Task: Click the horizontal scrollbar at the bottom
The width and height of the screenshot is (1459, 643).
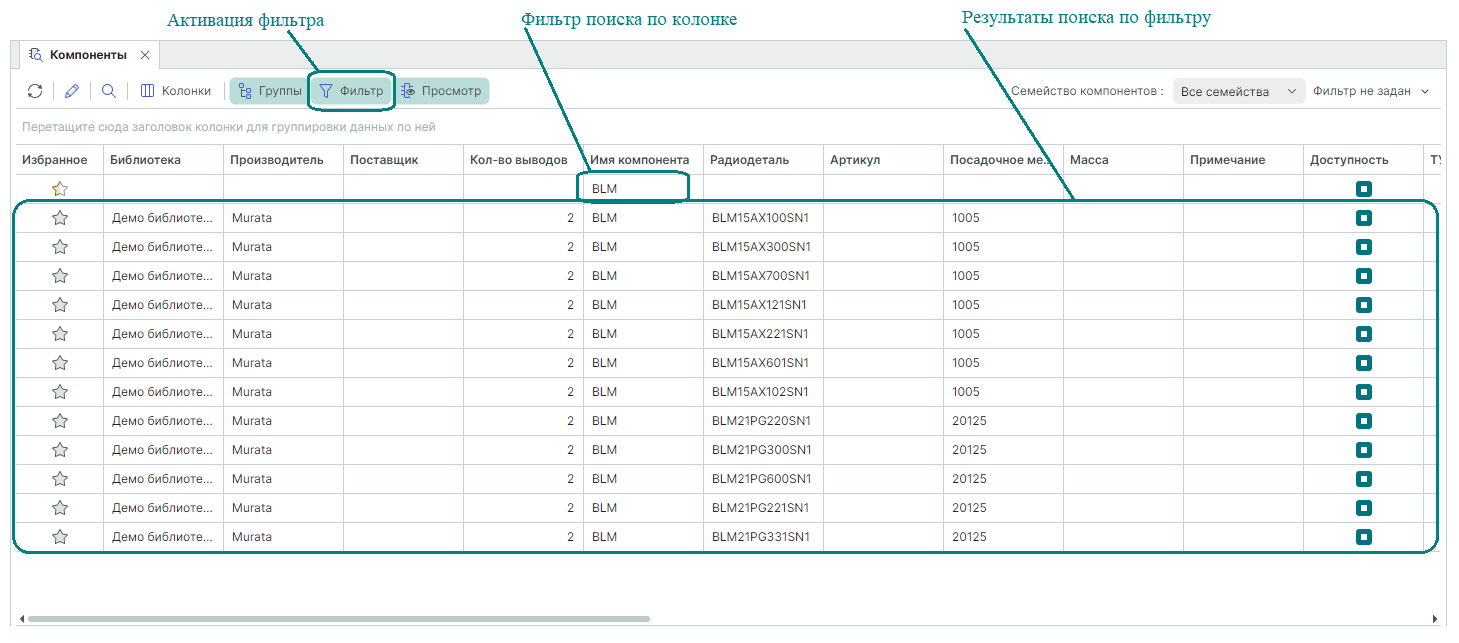Action: 340,619
